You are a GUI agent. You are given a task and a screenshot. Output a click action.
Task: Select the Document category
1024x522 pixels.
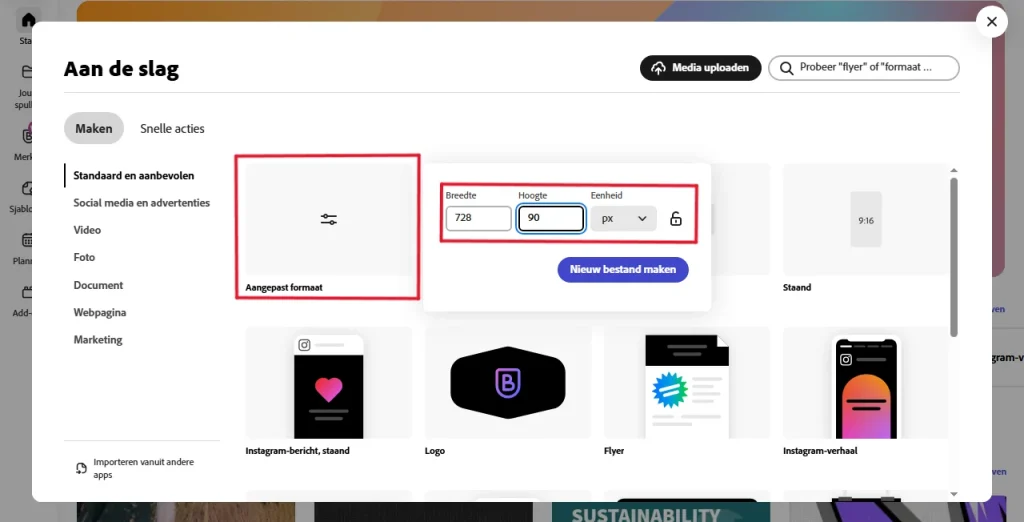[99, 285]
